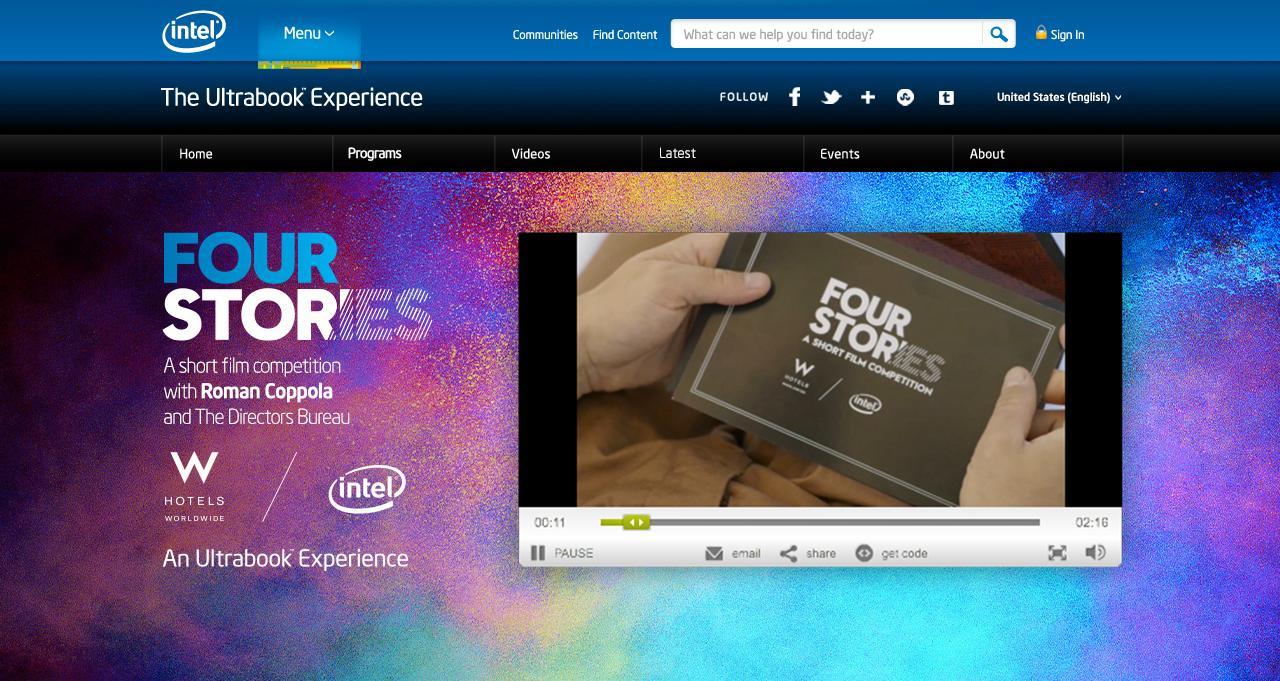
Task: Click the email icon under video
Action: 714,553
